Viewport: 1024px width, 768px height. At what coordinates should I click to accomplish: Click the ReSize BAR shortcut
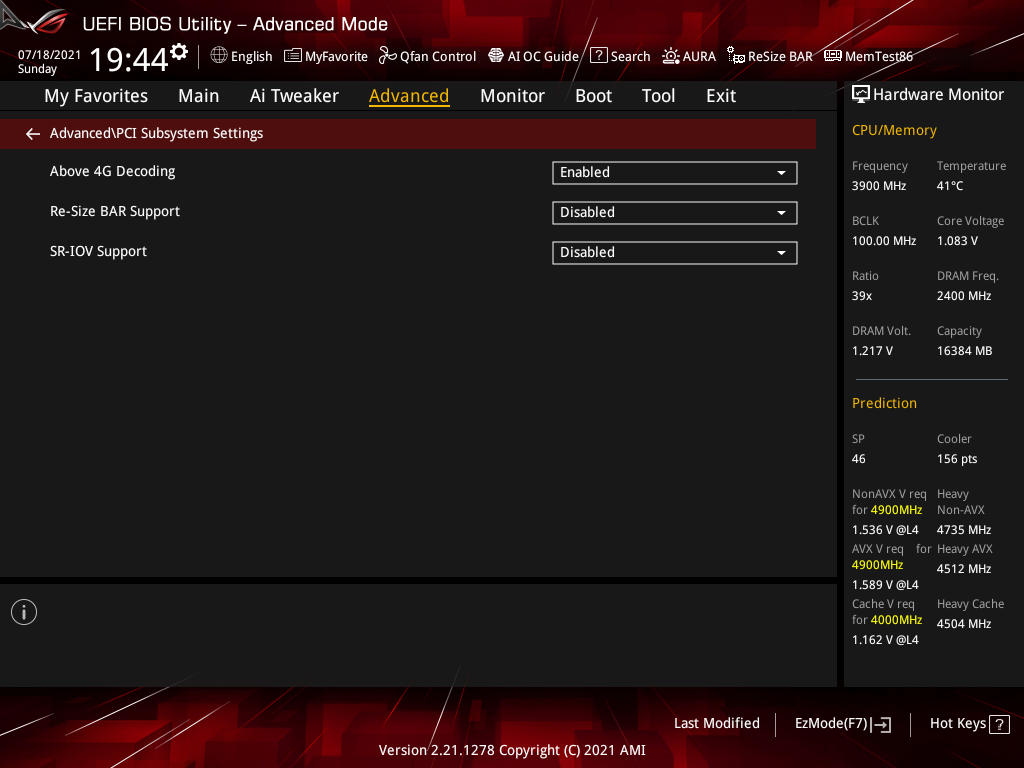click(x=769, y=56)
